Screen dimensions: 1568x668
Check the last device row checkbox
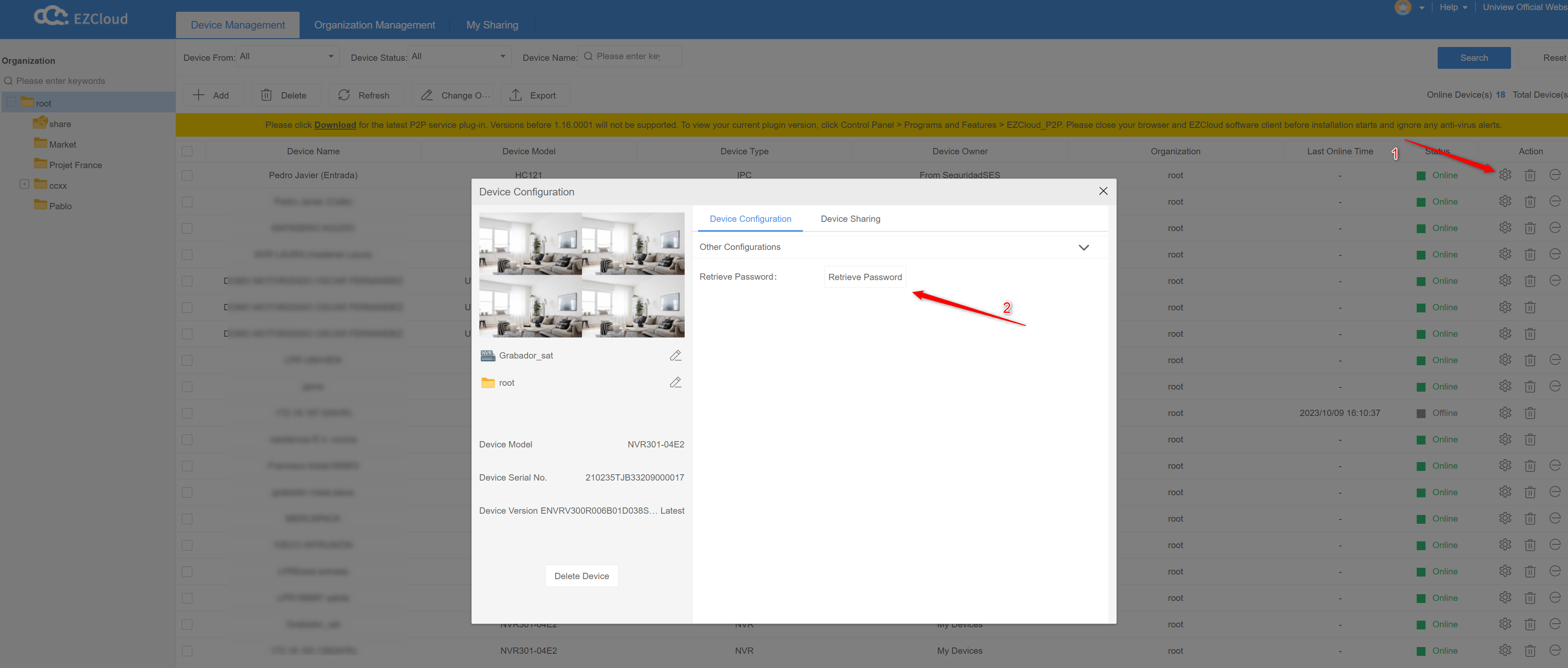187,650
